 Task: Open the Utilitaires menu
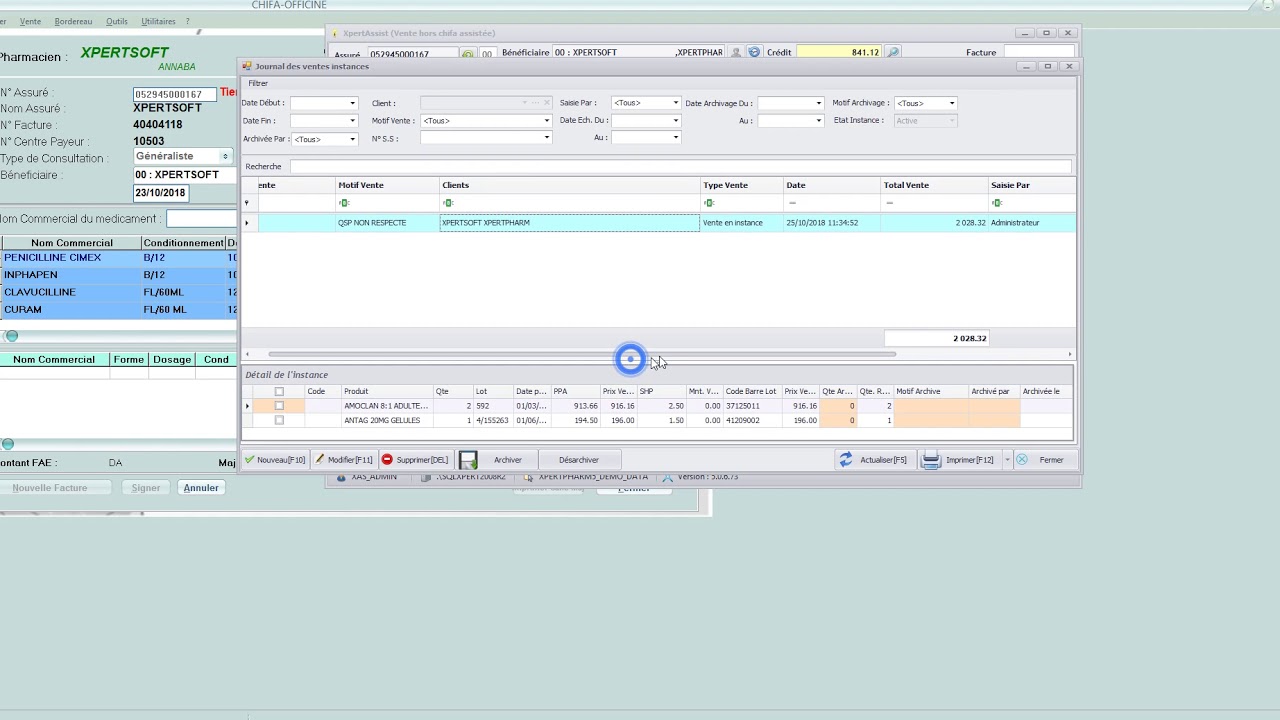(158, 21)
